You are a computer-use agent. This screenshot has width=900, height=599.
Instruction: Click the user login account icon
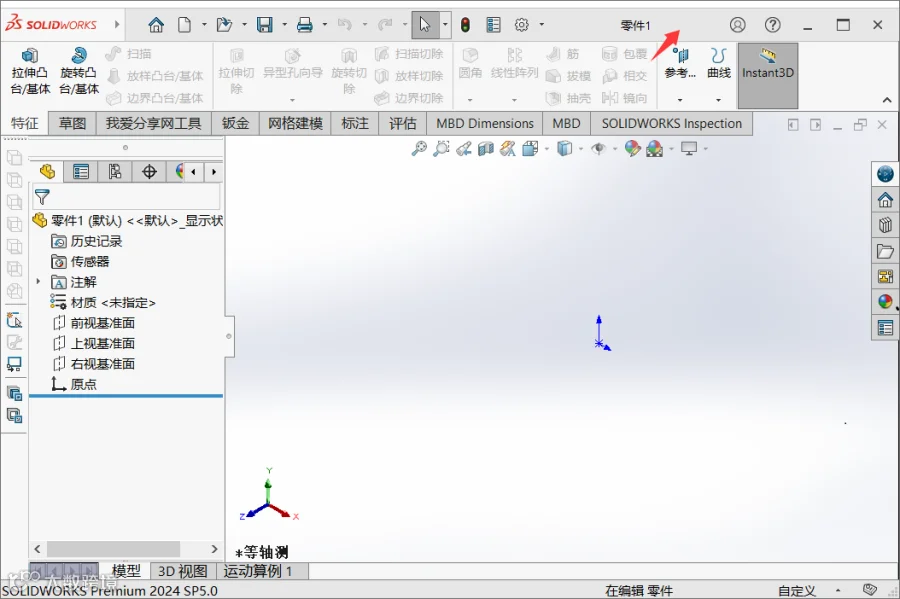click(x=738, y=25)
